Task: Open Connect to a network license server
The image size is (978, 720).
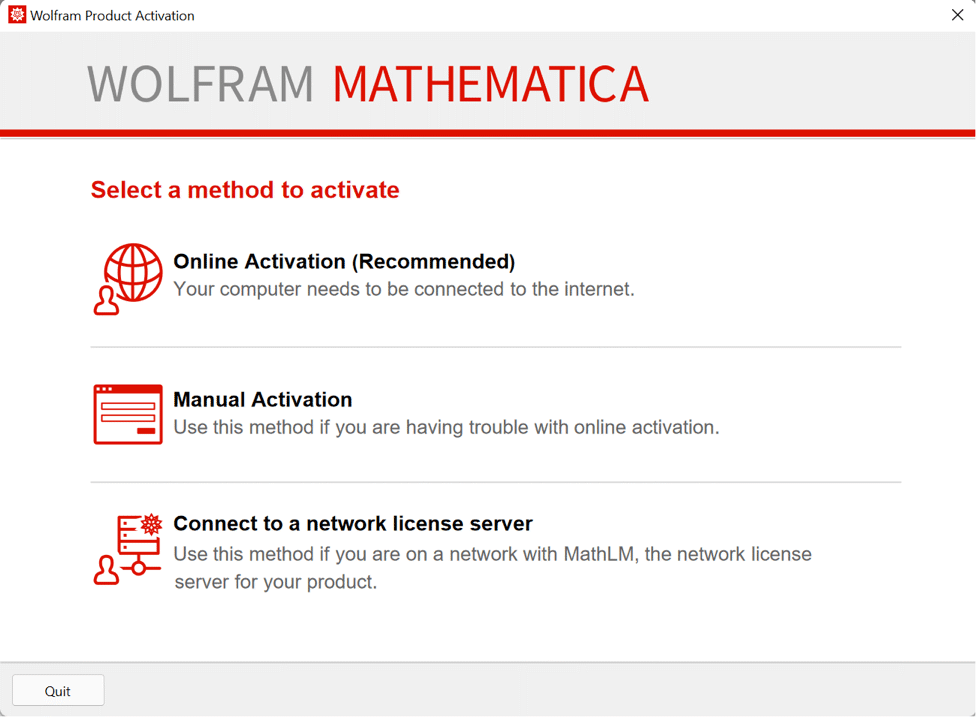Action: tap(352, 523)
